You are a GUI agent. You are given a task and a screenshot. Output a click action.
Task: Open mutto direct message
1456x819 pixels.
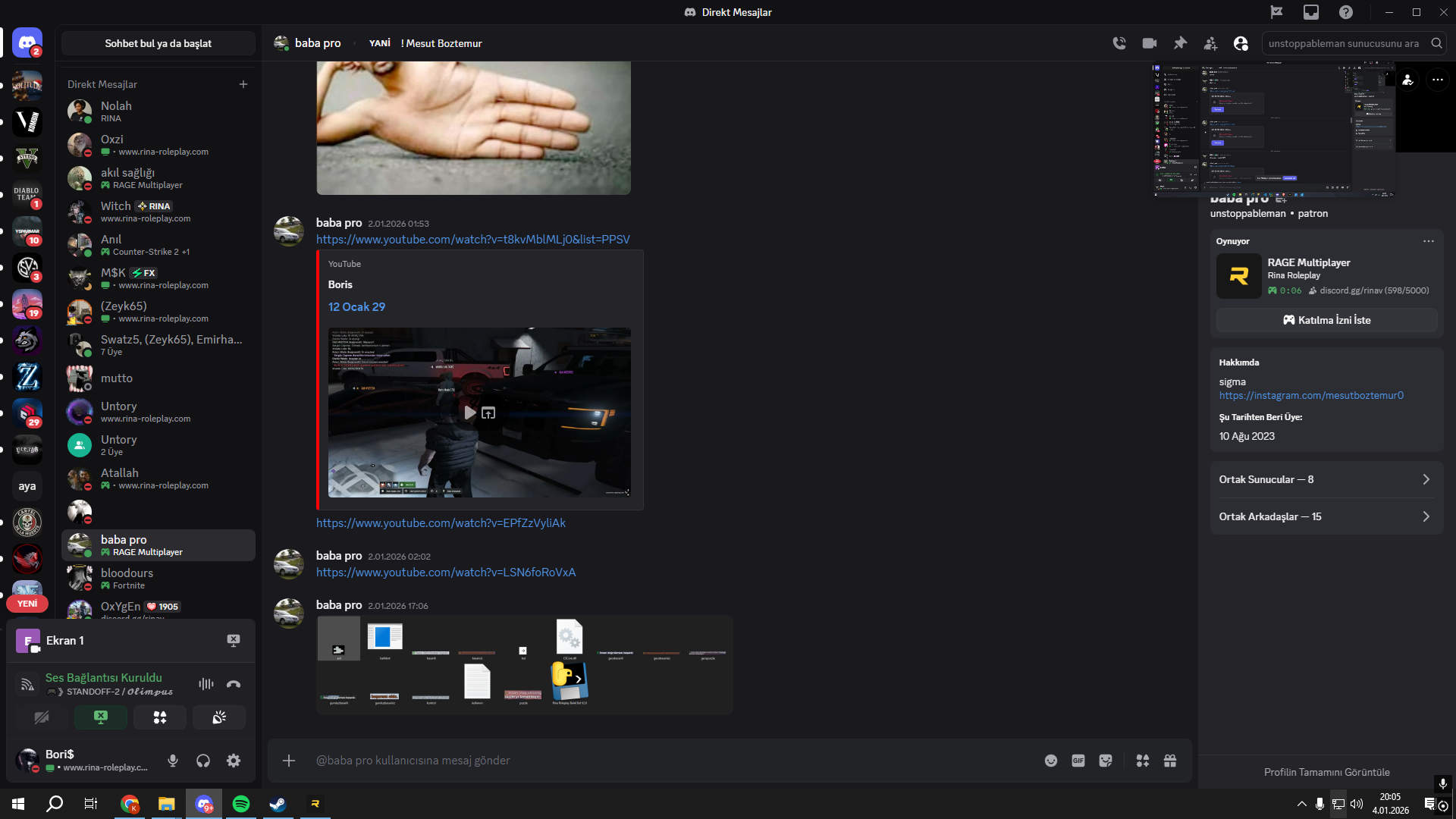(x=158, y=378)
